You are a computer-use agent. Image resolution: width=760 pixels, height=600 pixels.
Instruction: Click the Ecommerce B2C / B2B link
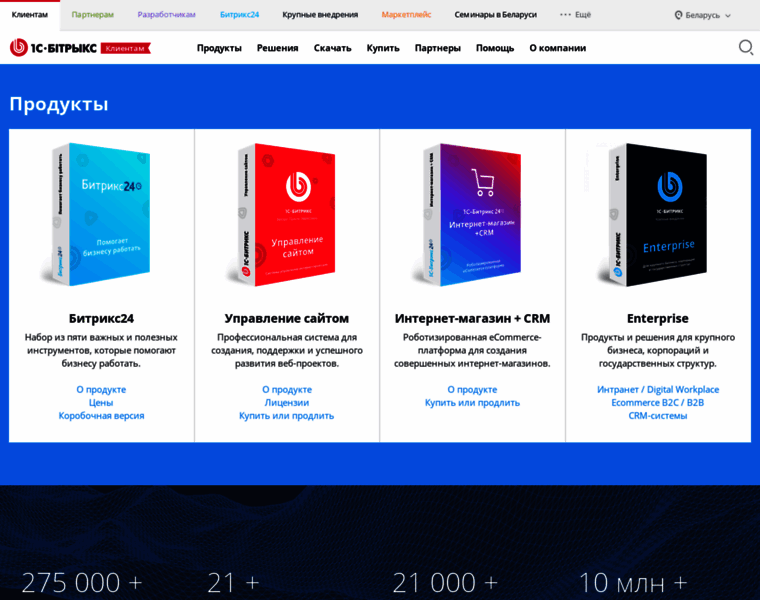point(658,402)
